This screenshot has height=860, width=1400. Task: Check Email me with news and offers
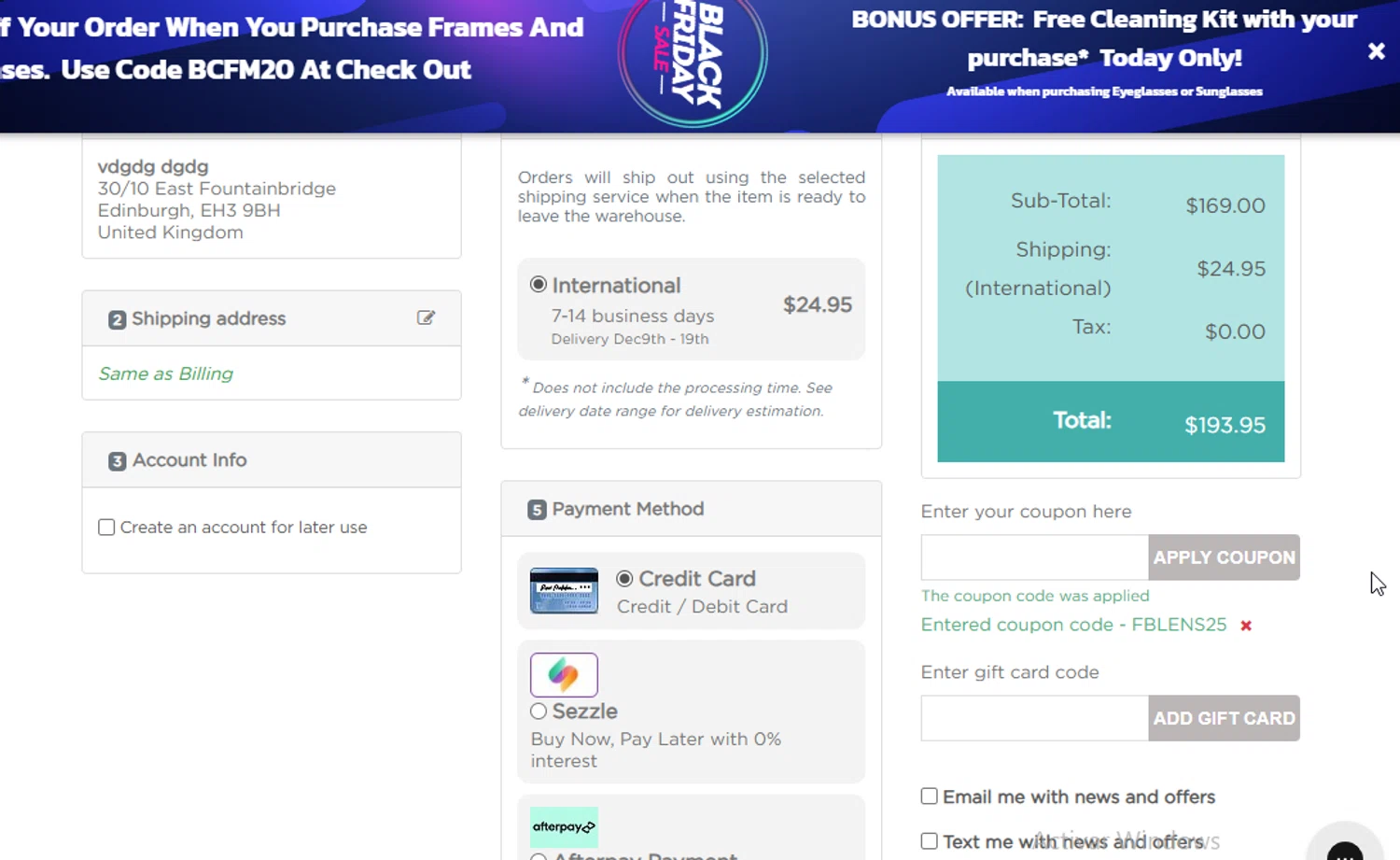click(x=930, y=797)
